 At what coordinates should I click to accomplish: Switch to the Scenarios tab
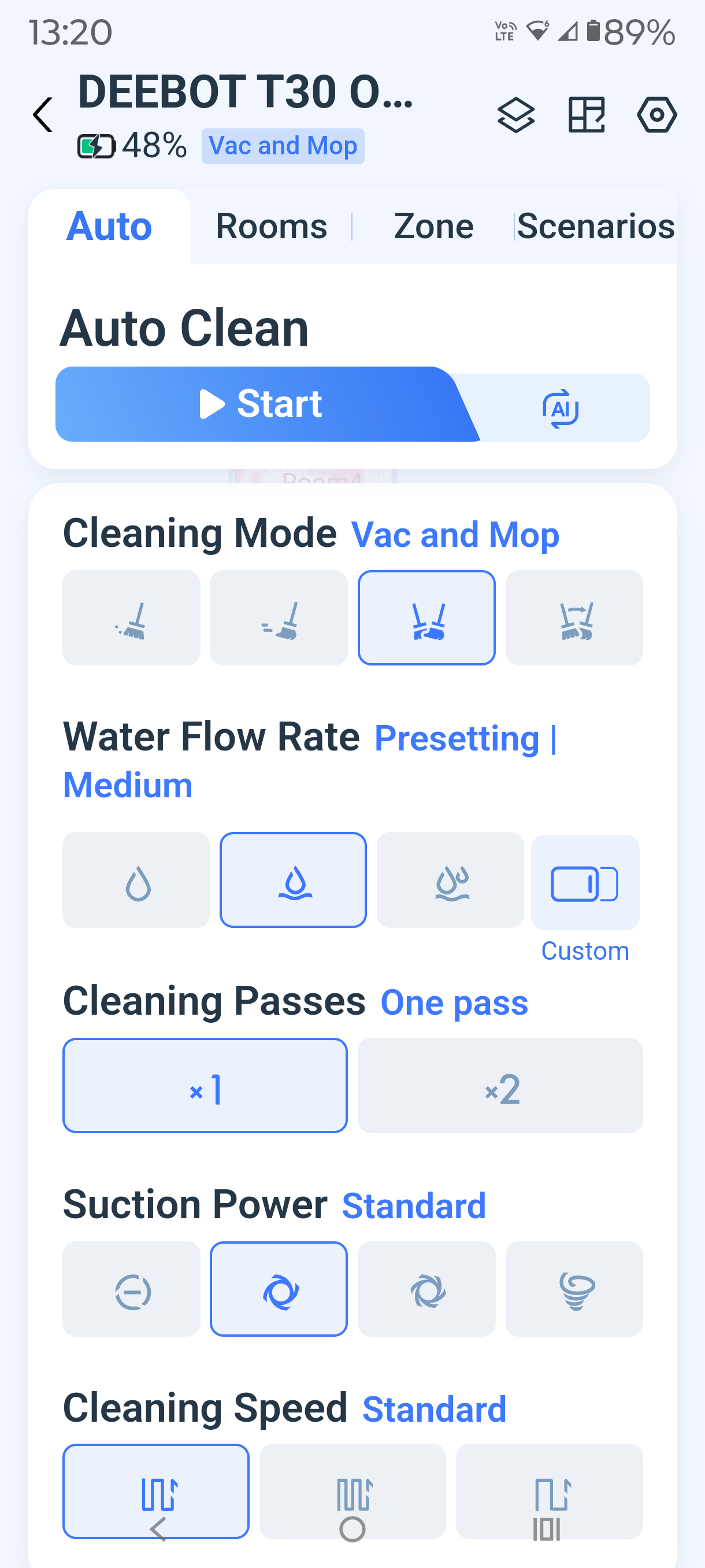pos(596,227)
